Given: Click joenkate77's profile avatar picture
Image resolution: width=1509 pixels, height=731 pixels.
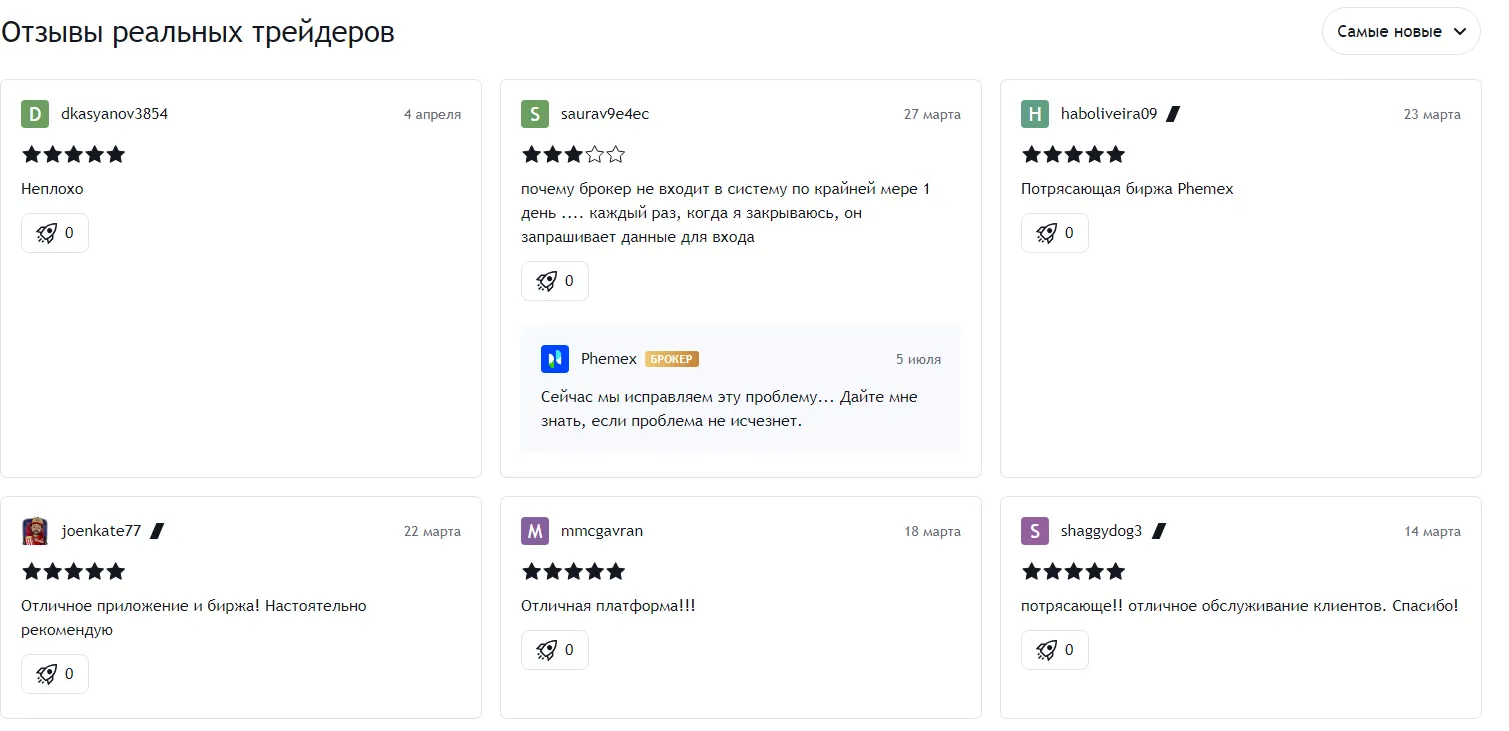Looking at the screenshot, I should (x=35, y=531).
